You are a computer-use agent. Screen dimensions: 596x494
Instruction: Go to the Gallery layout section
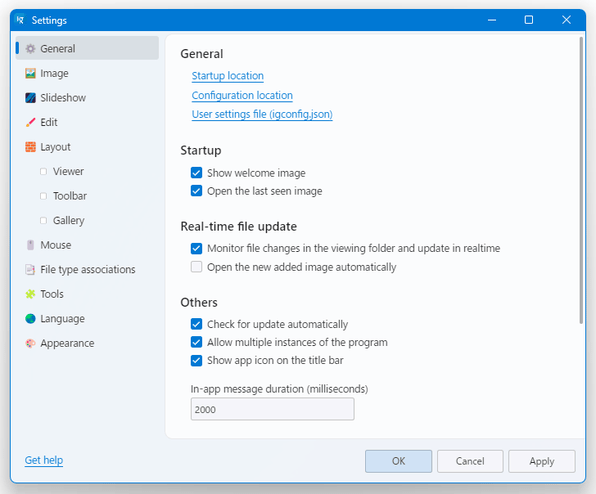pos(68,220)
